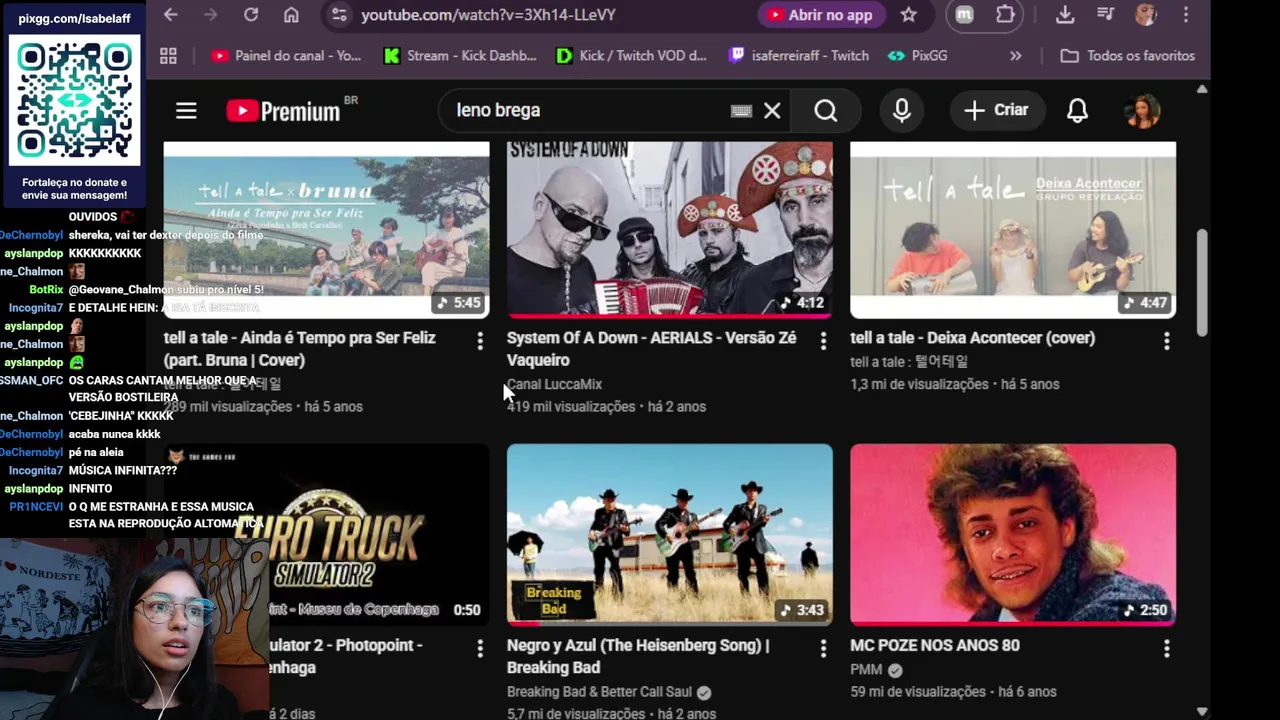The height and width of the screenshot is (720, 1280).
Task: Open the bookmarks apps grid icon
Action: click(x=168, y=56)
